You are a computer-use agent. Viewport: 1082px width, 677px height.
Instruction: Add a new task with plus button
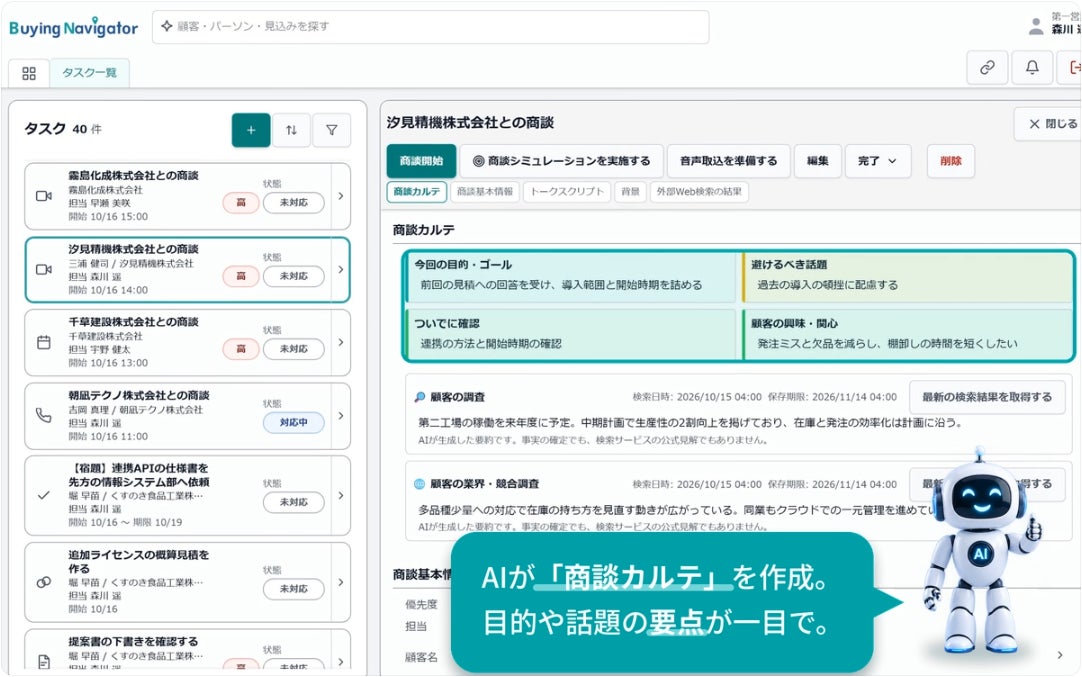pos(250,130)
